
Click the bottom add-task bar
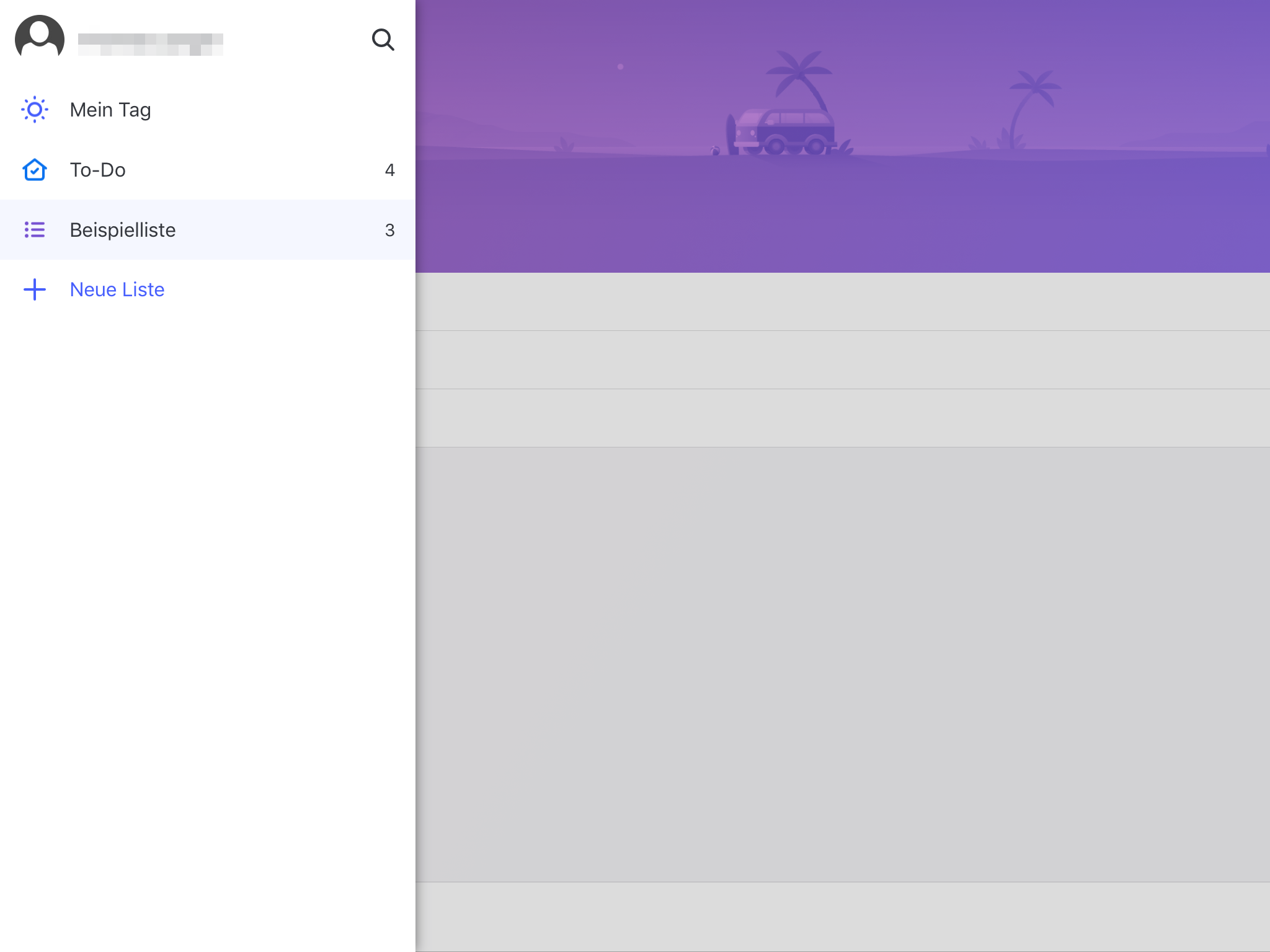(x=842, y=916)
